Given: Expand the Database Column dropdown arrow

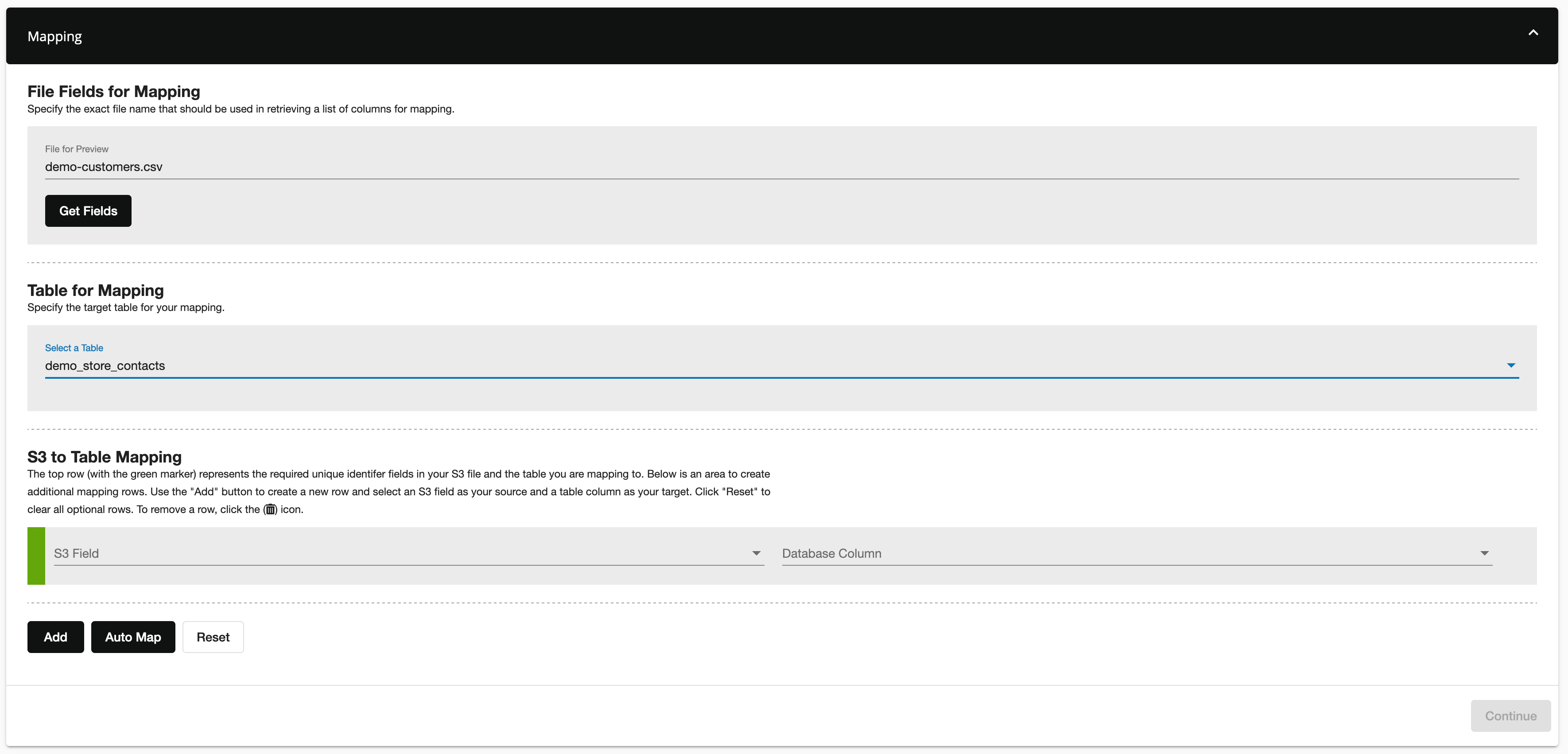Looking at the screenshot, I should click(1484, 553).
